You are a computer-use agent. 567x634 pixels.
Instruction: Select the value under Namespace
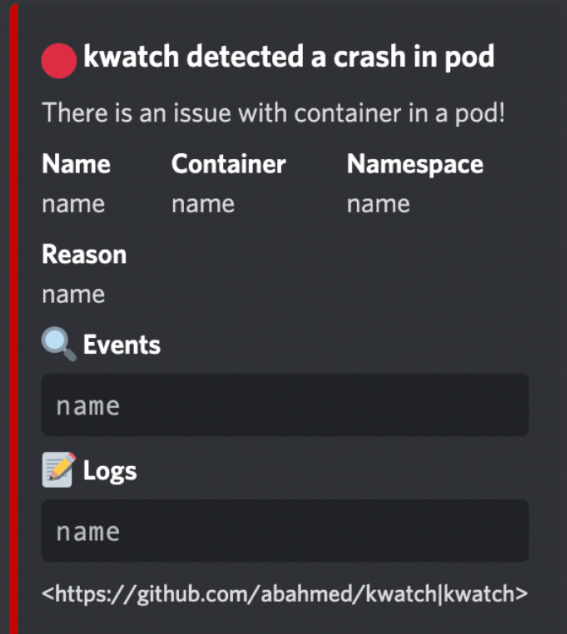(379, 204)
